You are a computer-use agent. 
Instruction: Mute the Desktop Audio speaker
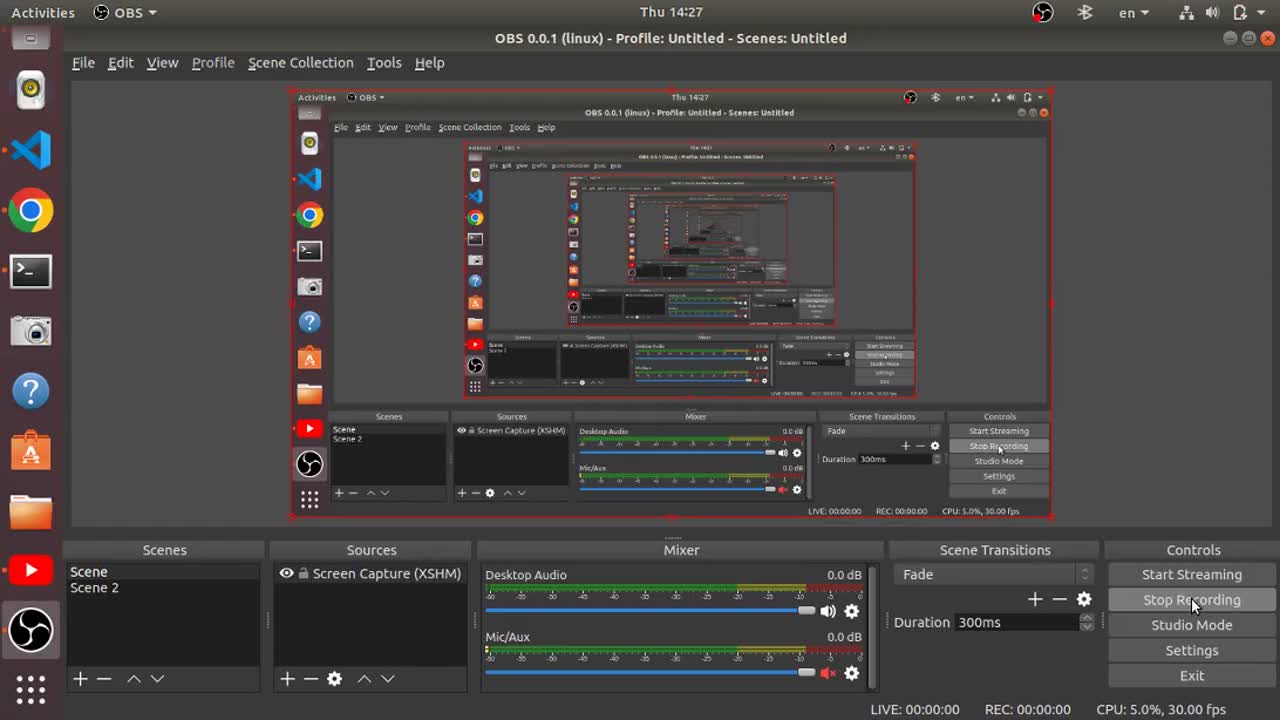[x=828, y=611]
